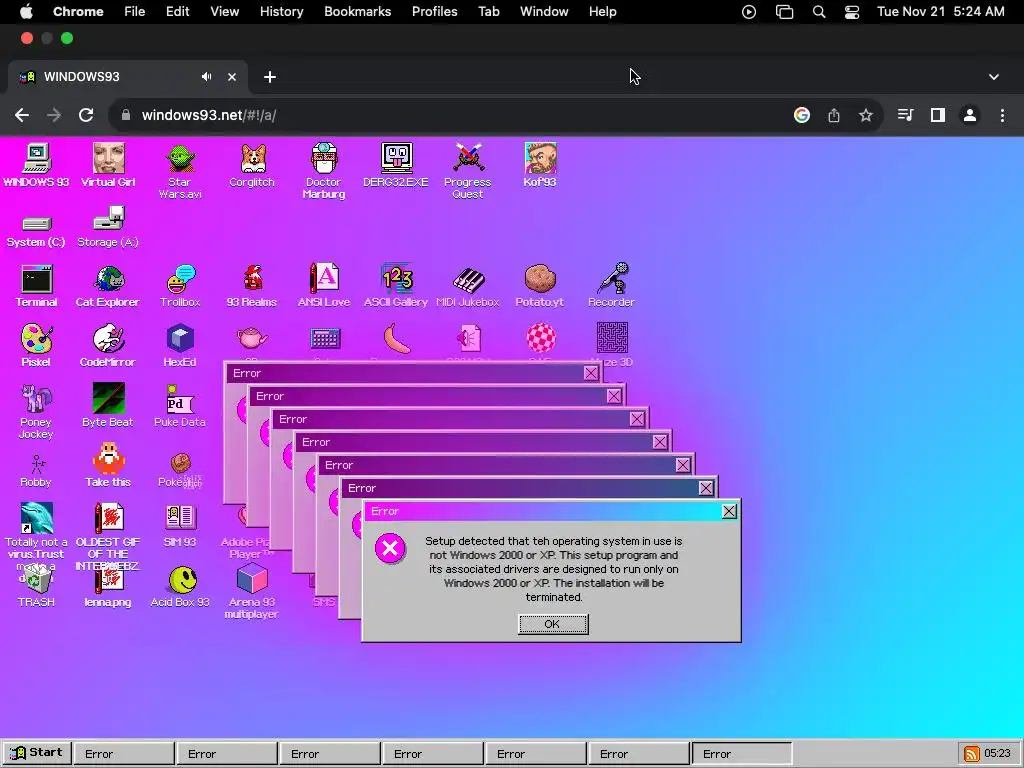Open the Piskel paint icon
Screen dimensions: 1024x768
point(36,345)
